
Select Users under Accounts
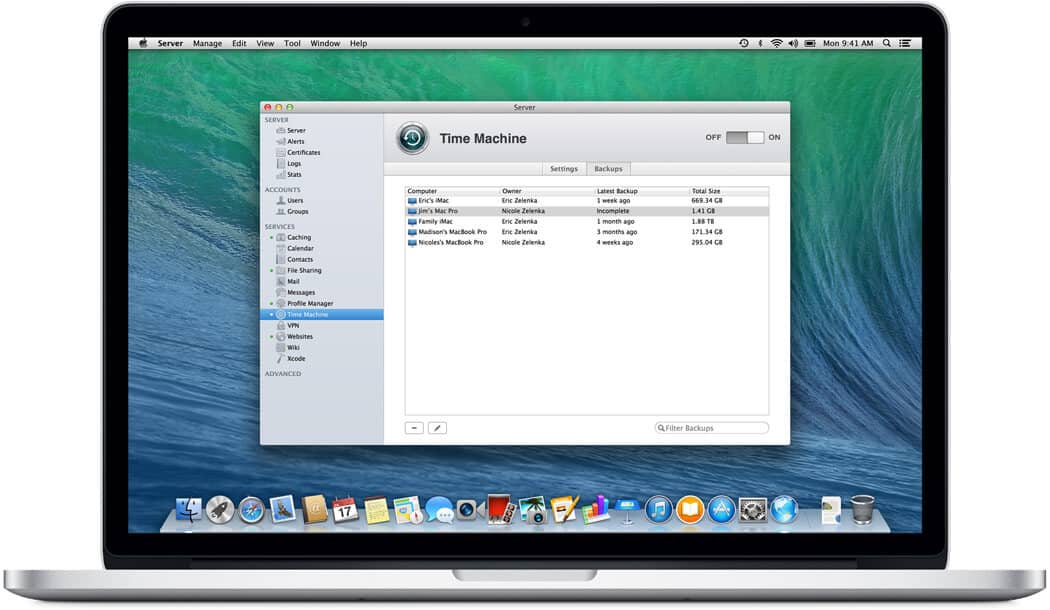tap(290, 200)
